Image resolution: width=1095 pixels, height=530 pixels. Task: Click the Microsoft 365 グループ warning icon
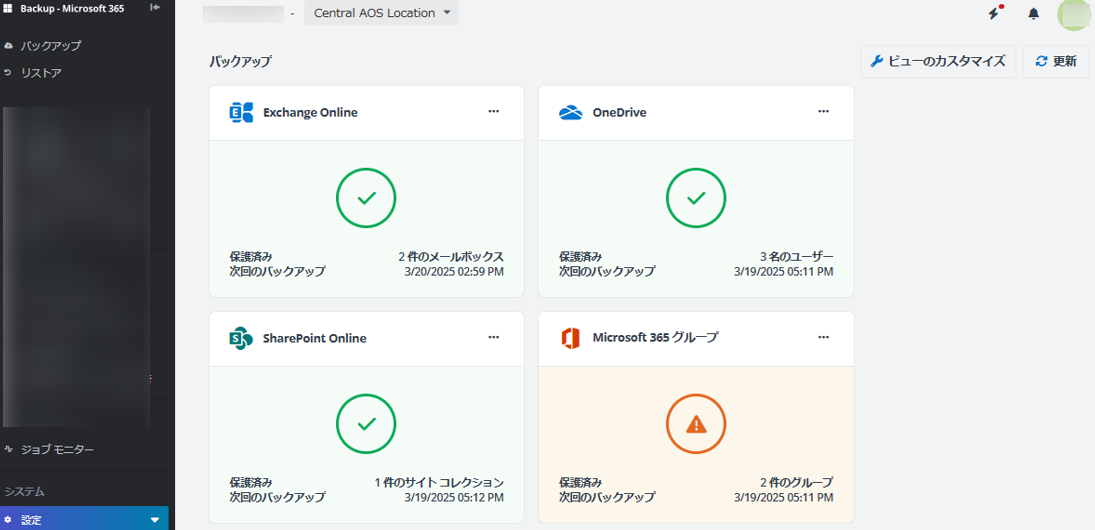coord(696,424)
